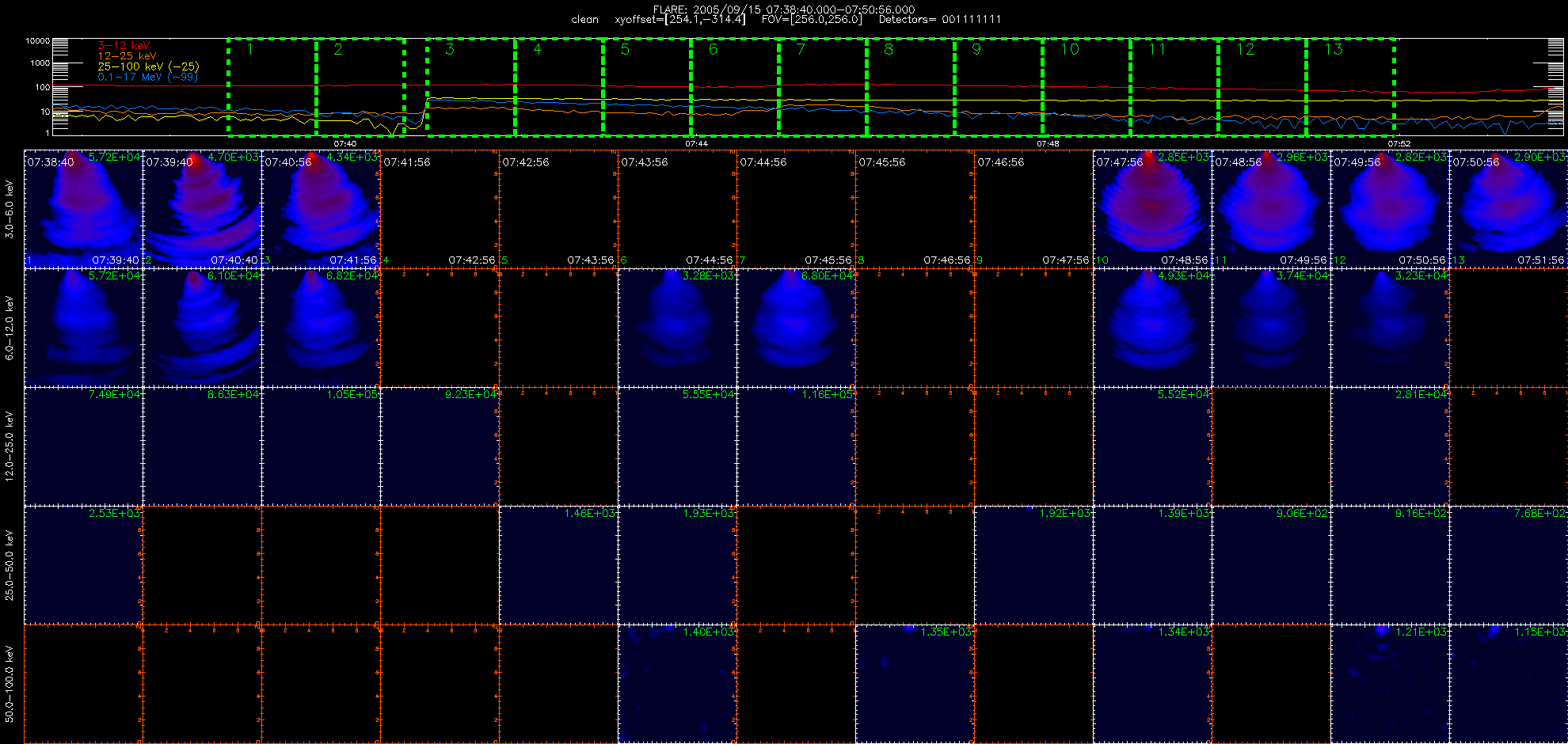1568x744 pixels.
Task: Select the 3.0-6.0 keV image starting 07:47:56
Action: tap(1152, 209)
